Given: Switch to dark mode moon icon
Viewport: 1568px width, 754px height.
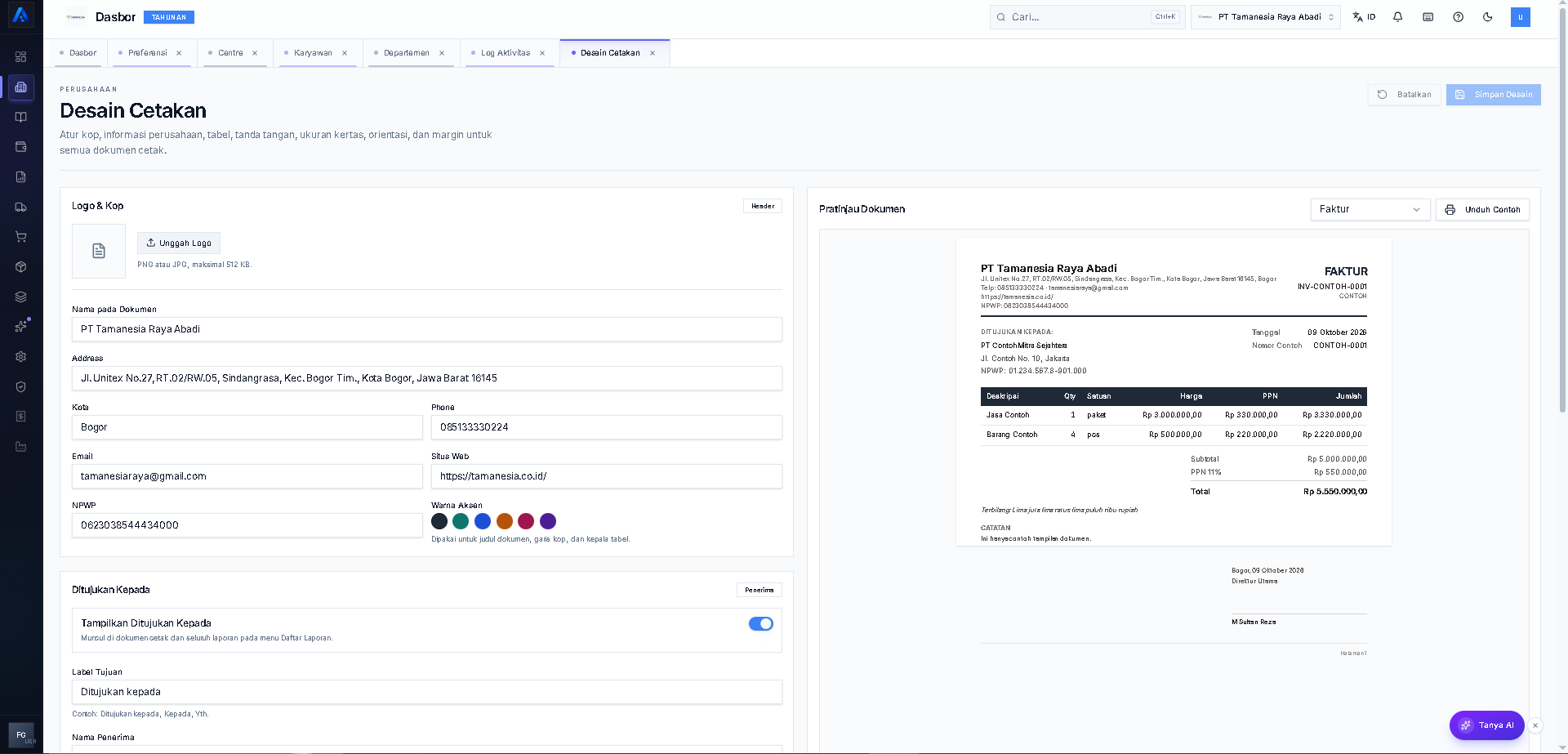Looking at the screenshot, I should tap(1488, 17).
